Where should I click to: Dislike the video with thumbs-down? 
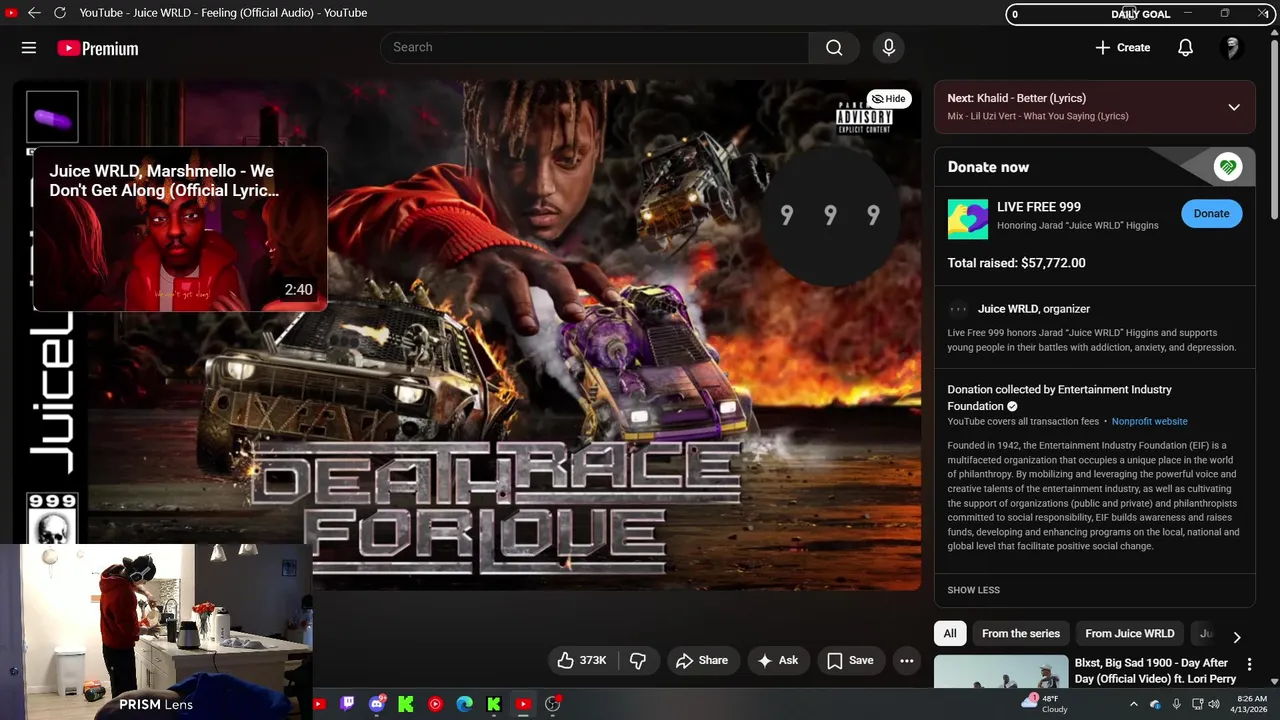coord(638,660)
